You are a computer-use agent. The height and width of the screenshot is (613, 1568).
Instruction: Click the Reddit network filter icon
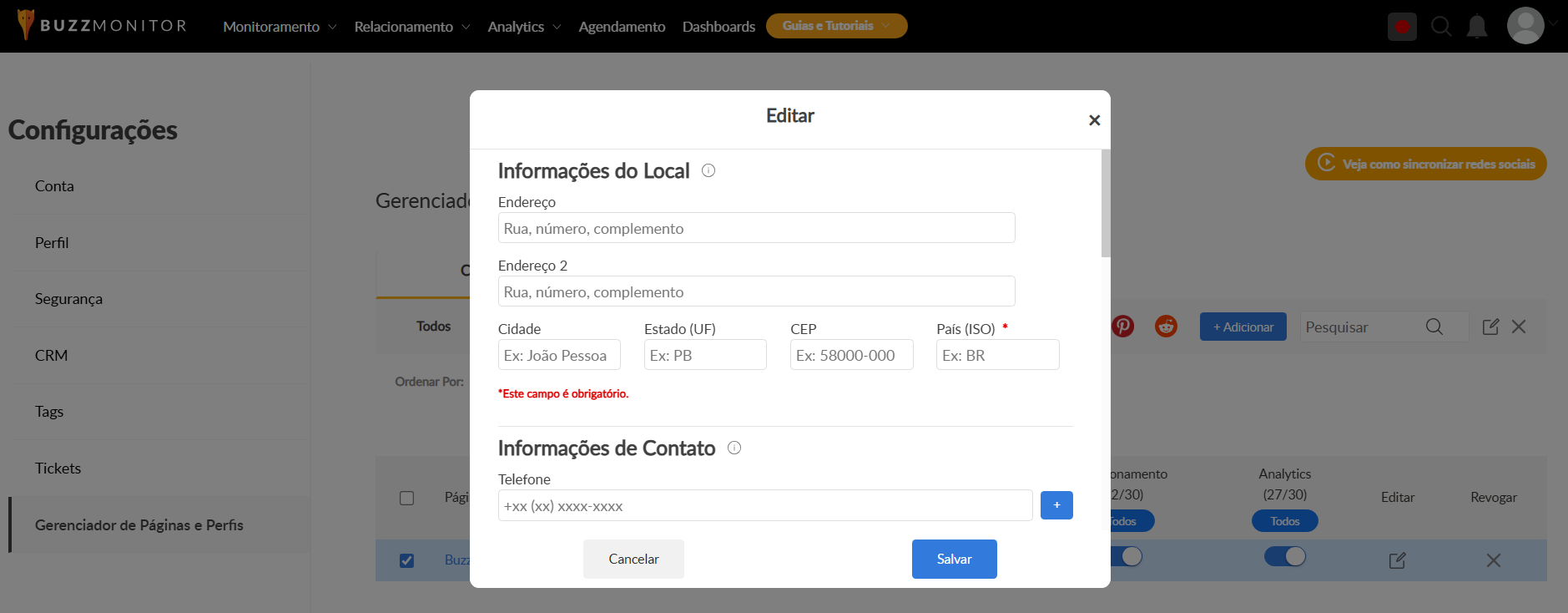tap(1166, 326)
